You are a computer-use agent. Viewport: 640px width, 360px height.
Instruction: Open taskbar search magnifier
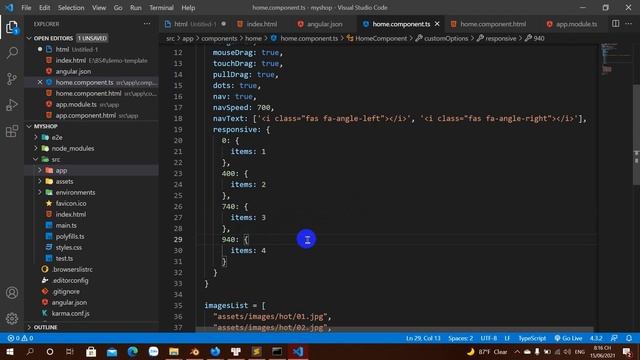[x=30, y=351]
